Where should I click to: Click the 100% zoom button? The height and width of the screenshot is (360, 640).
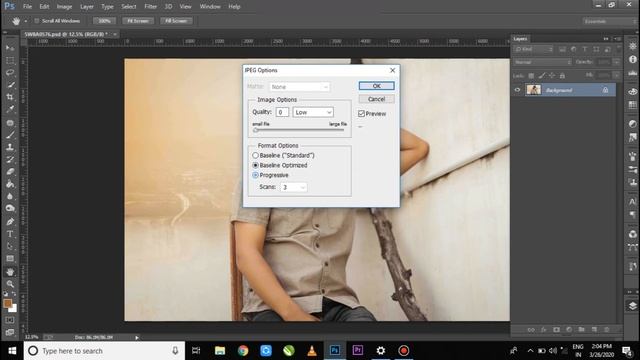104,21
